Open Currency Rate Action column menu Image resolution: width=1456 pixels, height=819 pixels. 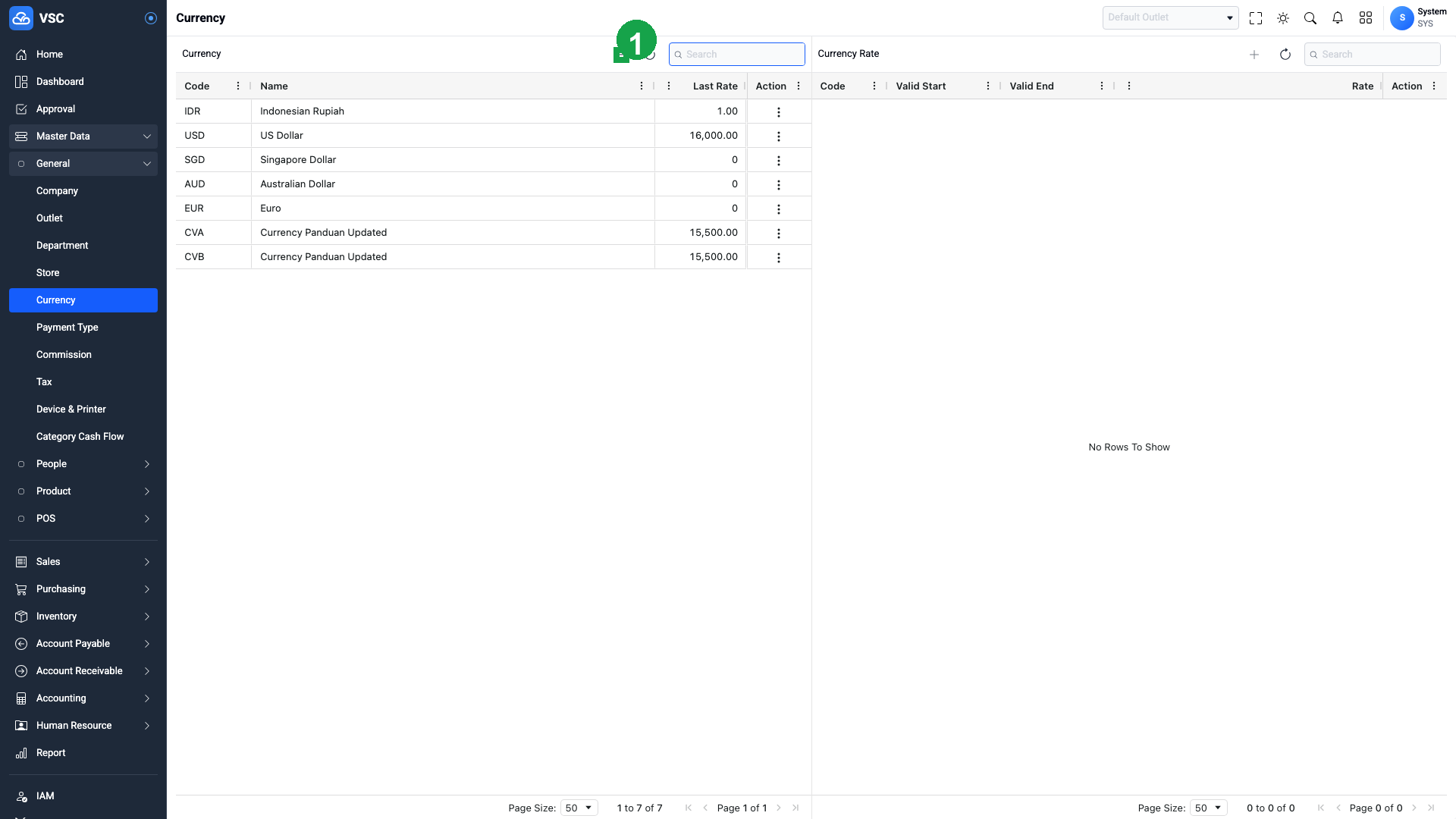coord(1434,86)
